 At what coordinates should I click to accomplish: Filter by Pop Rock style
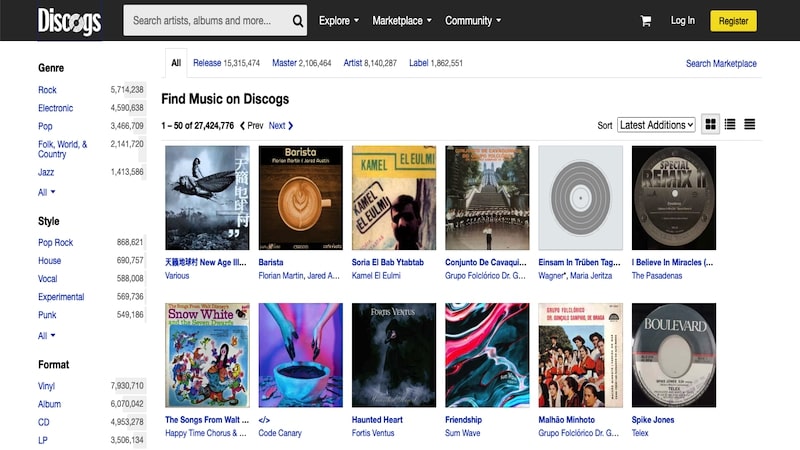click(56, 242)
